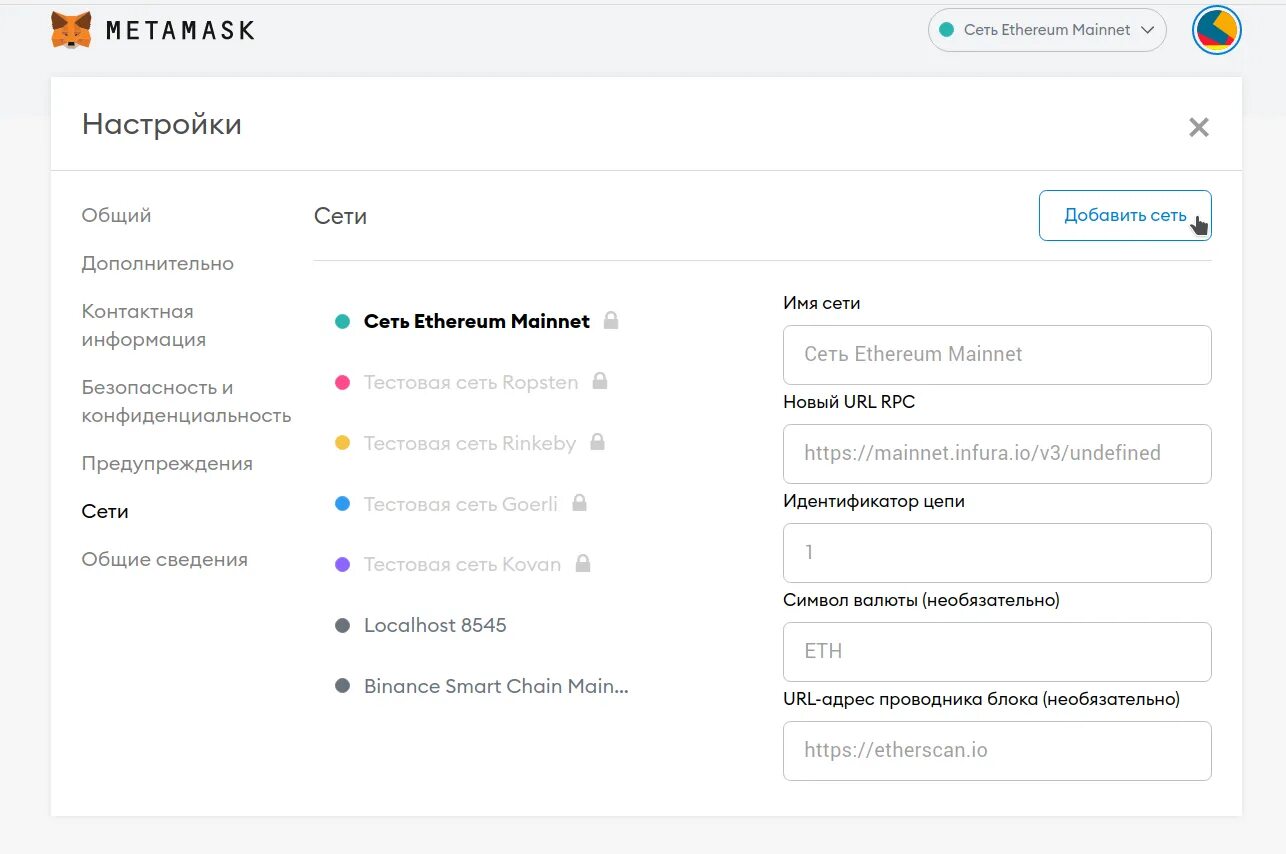
Task: Select the Localhost 8545 network
Action: point(435,625)
